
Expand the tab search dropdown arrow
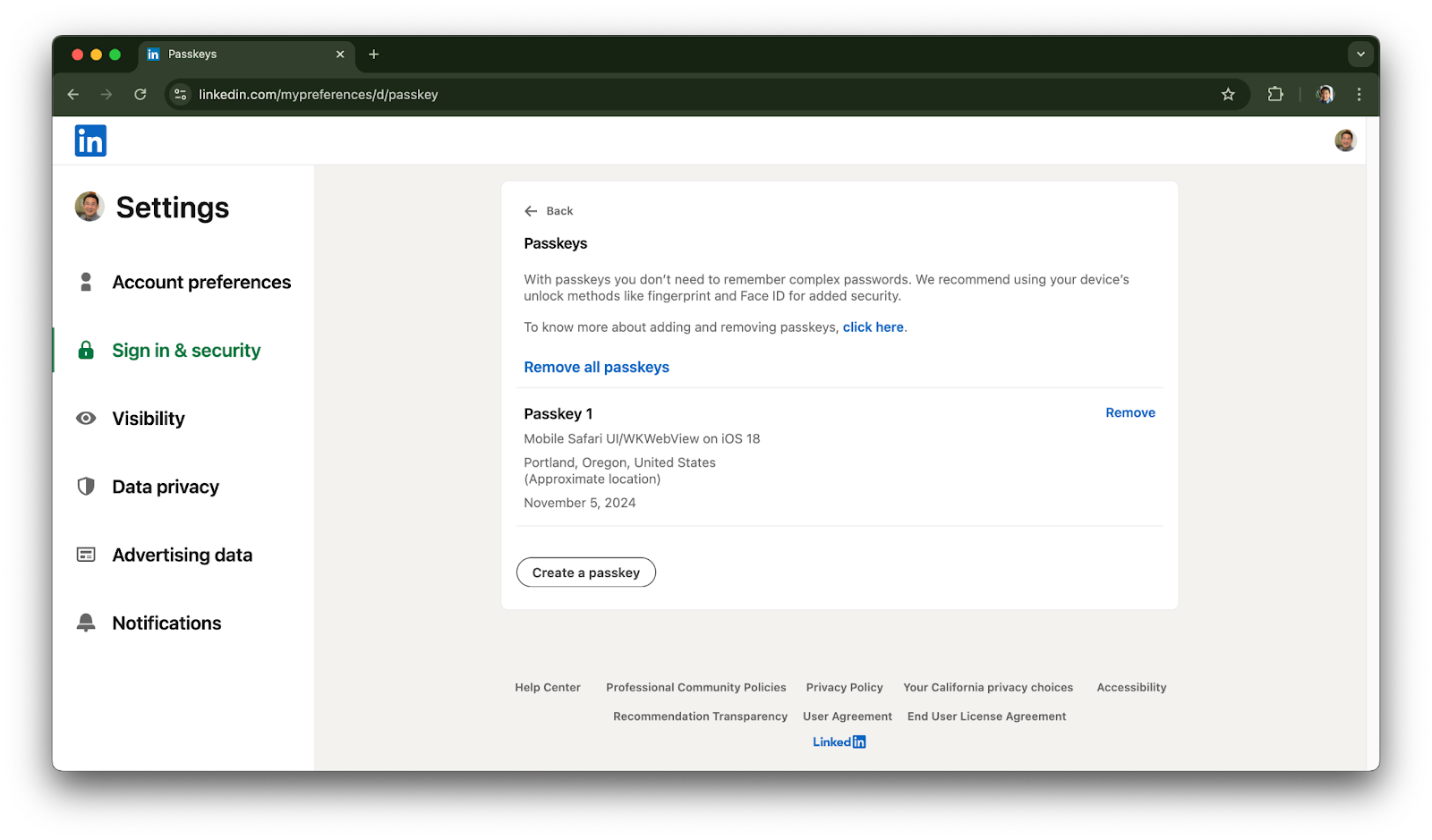[1360, 55]
